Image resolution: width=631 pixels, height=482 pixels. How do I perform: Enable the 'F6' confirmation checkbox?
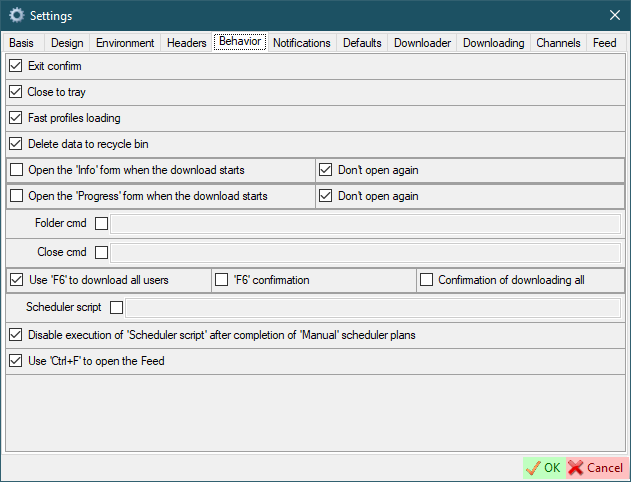pyautogui.click(x=222, y=280)
